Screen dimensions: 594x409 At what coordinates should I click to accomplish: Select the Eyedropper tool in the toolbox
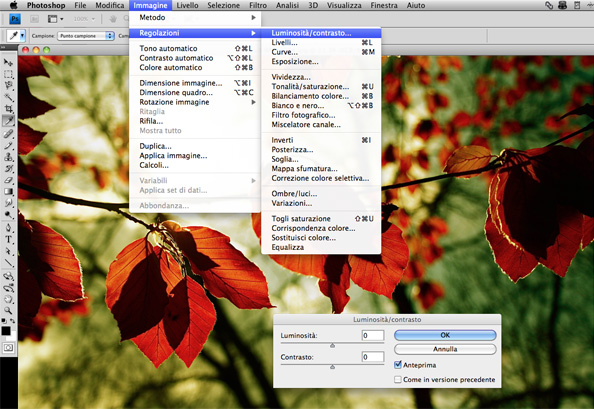pos(8,121)
